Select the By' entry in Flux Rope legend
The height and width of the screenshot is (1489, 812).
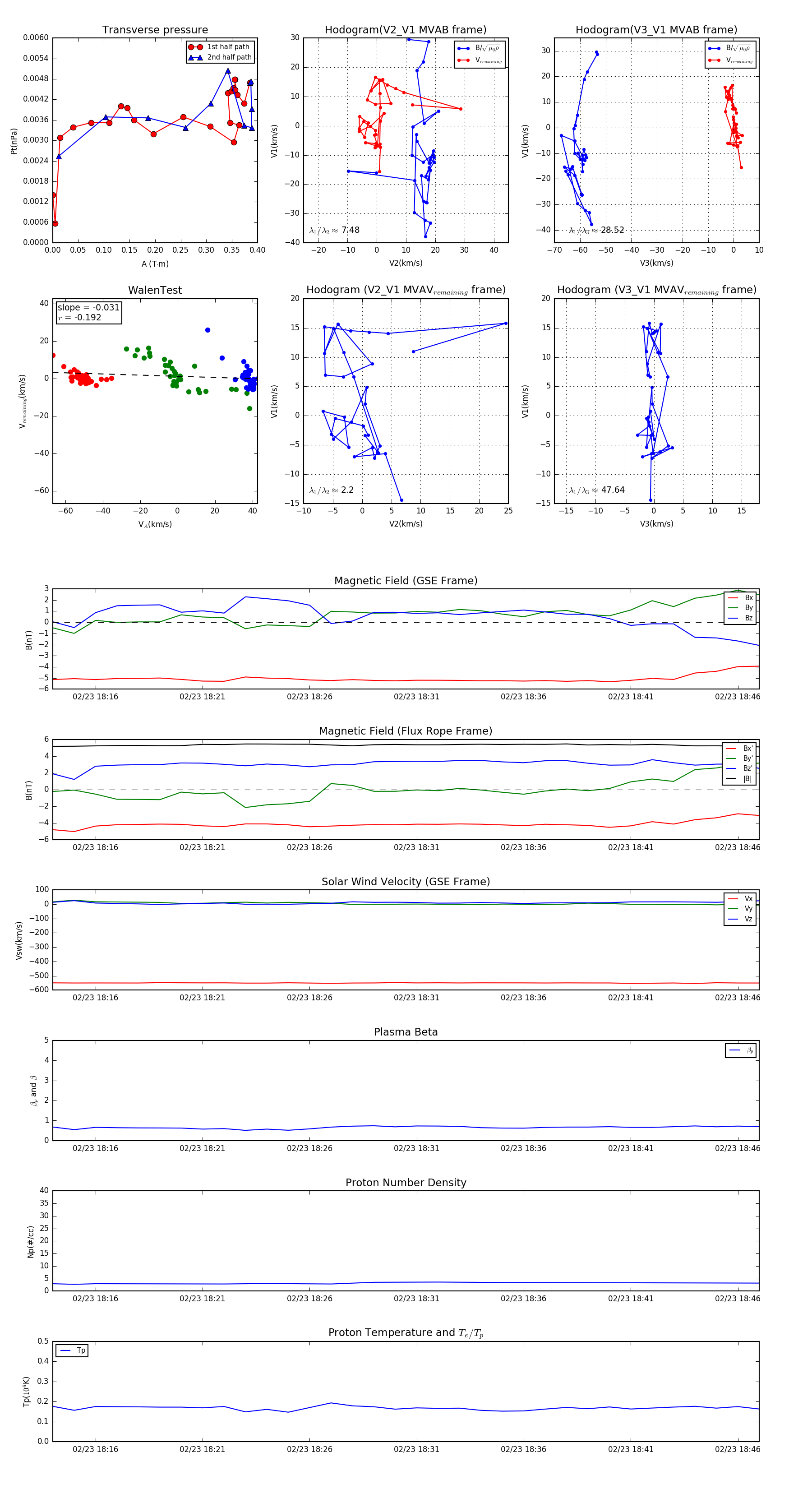(x=740, y=758)
